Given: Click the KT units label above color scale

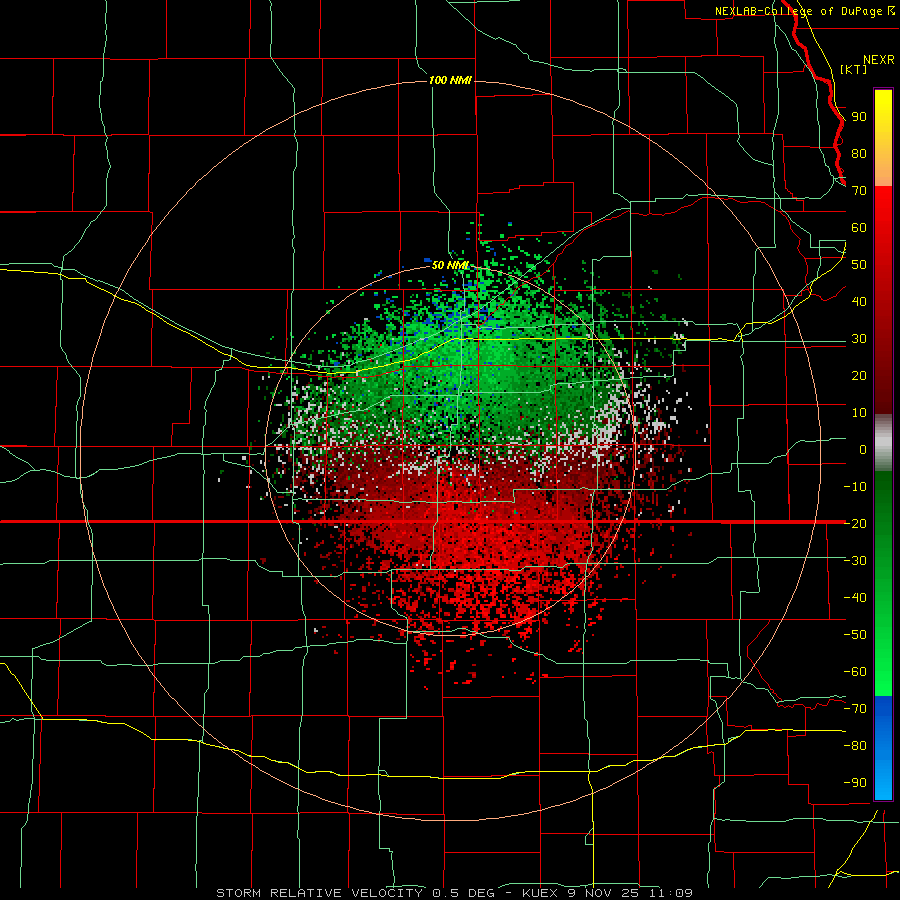Looking at the screenshot, I should (854, 69).
